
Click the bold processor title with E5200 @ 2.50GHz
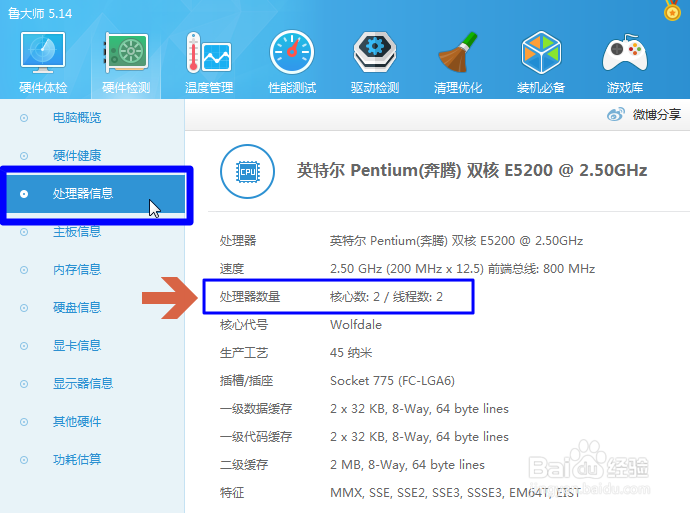tap(472, 170)
